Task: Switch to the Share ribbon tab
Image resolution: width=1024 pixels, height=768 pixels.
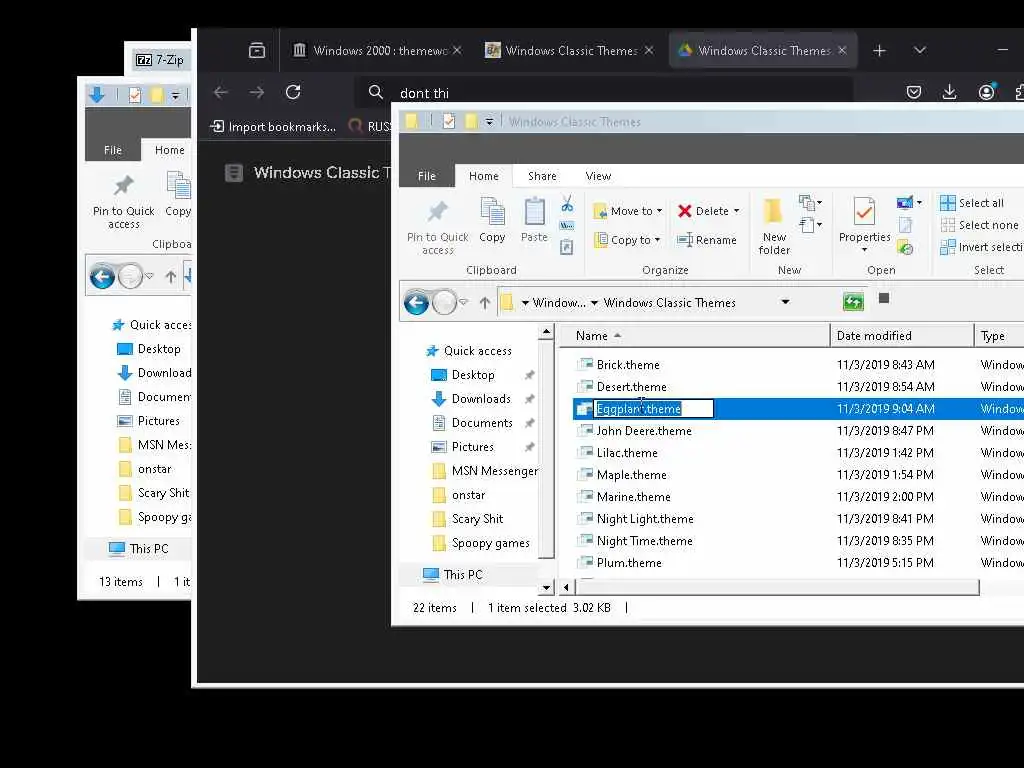Action: 542,176
